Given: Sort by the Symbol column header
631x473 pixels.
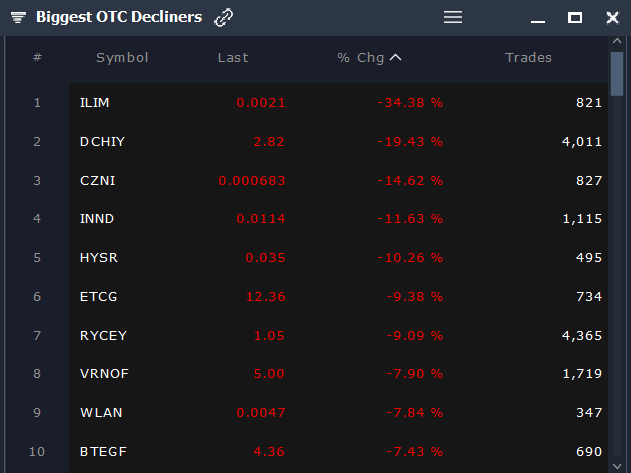Looking at the screenshot, I should (122, 58).
